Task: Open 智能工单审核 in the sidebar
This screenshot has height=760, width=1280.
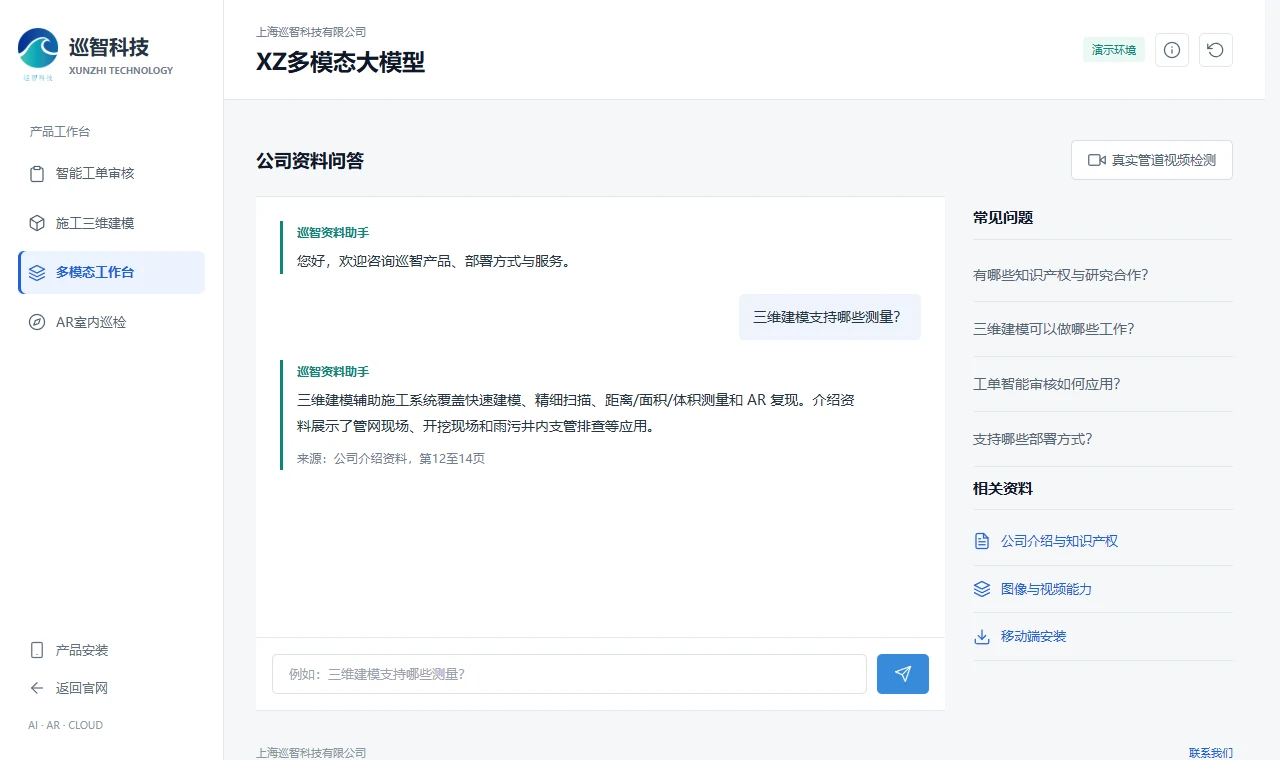Action: (111, 174)
